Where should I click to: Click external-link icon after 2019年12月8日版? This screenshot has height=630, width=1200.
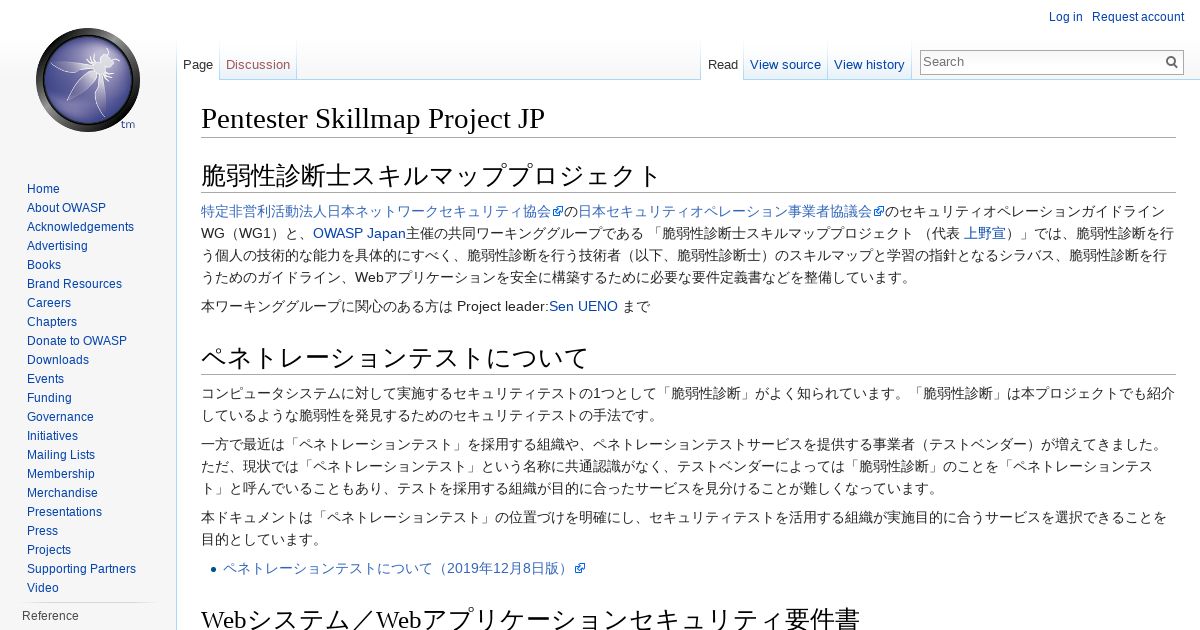[580, 568]
